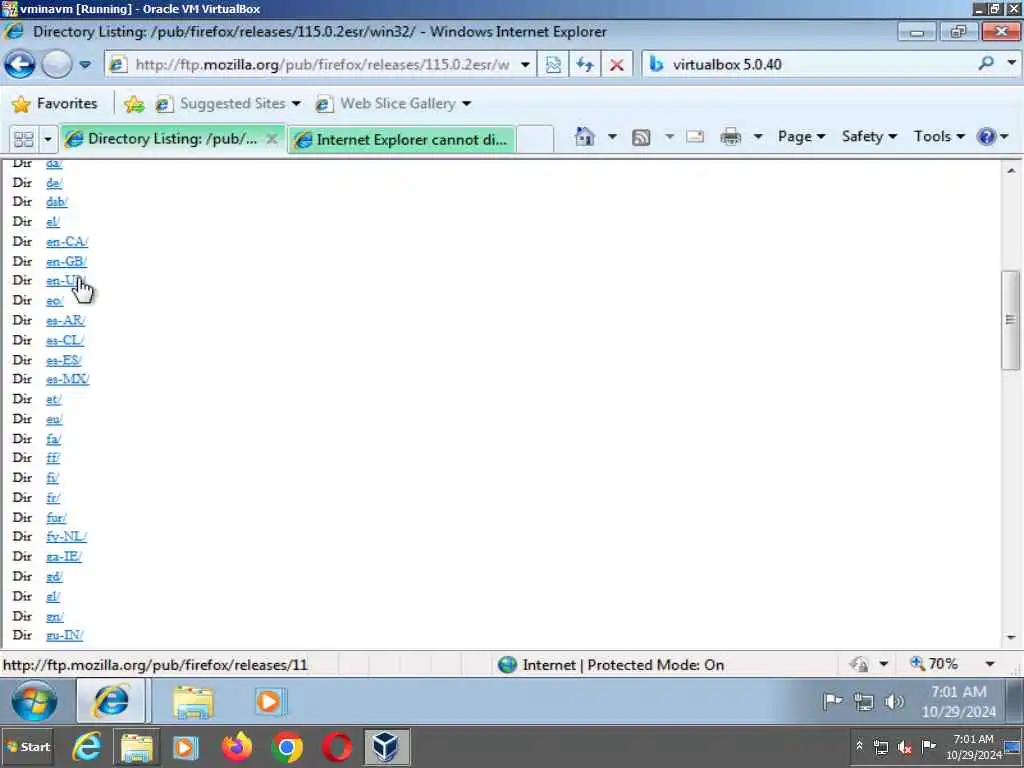Click the red Stop loading icon
This screenshot has width=1024, height=768.
[x=616, y=65]
